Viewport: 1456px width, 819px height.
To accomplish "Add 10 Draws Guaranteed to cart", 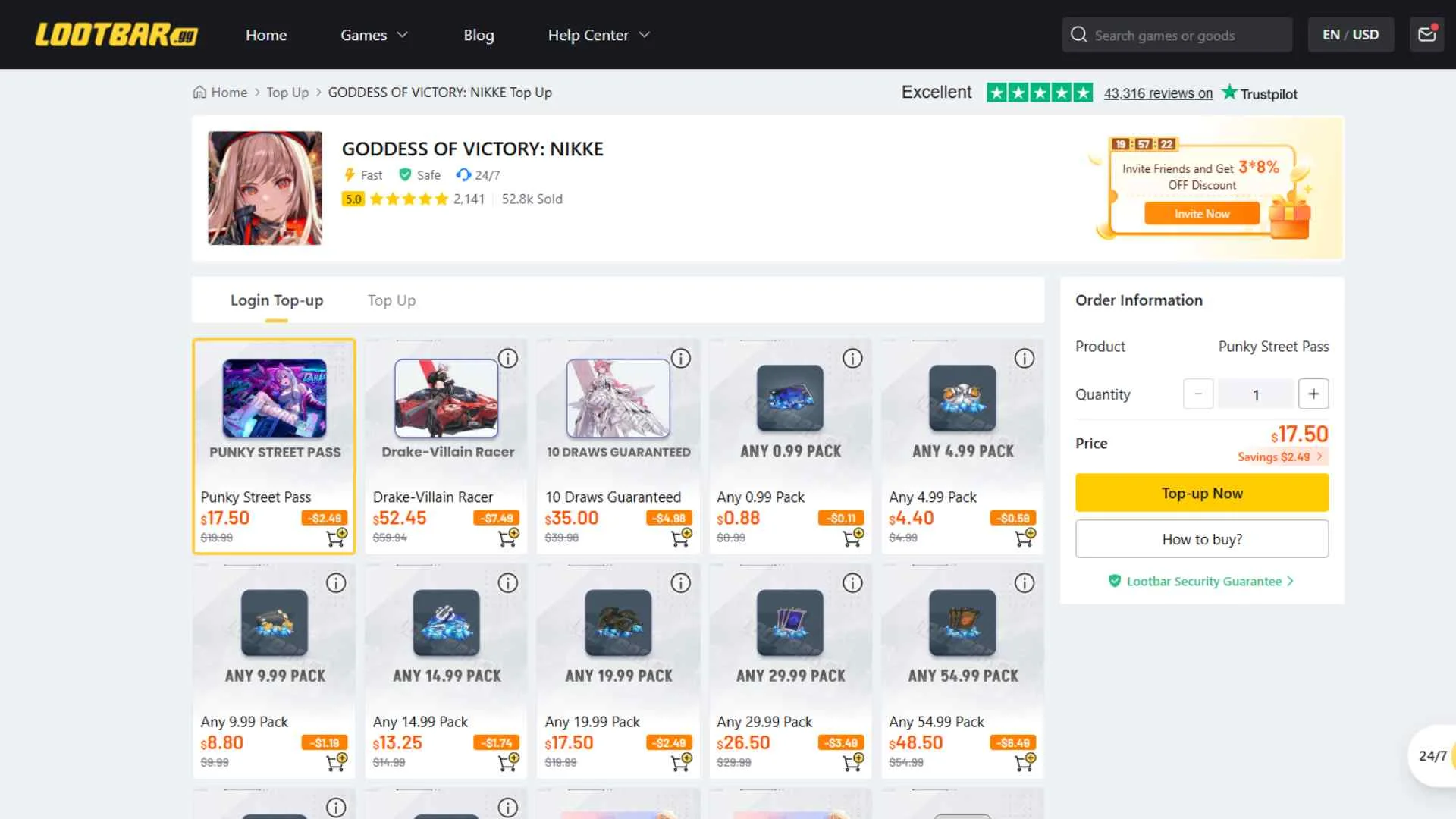I will (x=681, y=538).
